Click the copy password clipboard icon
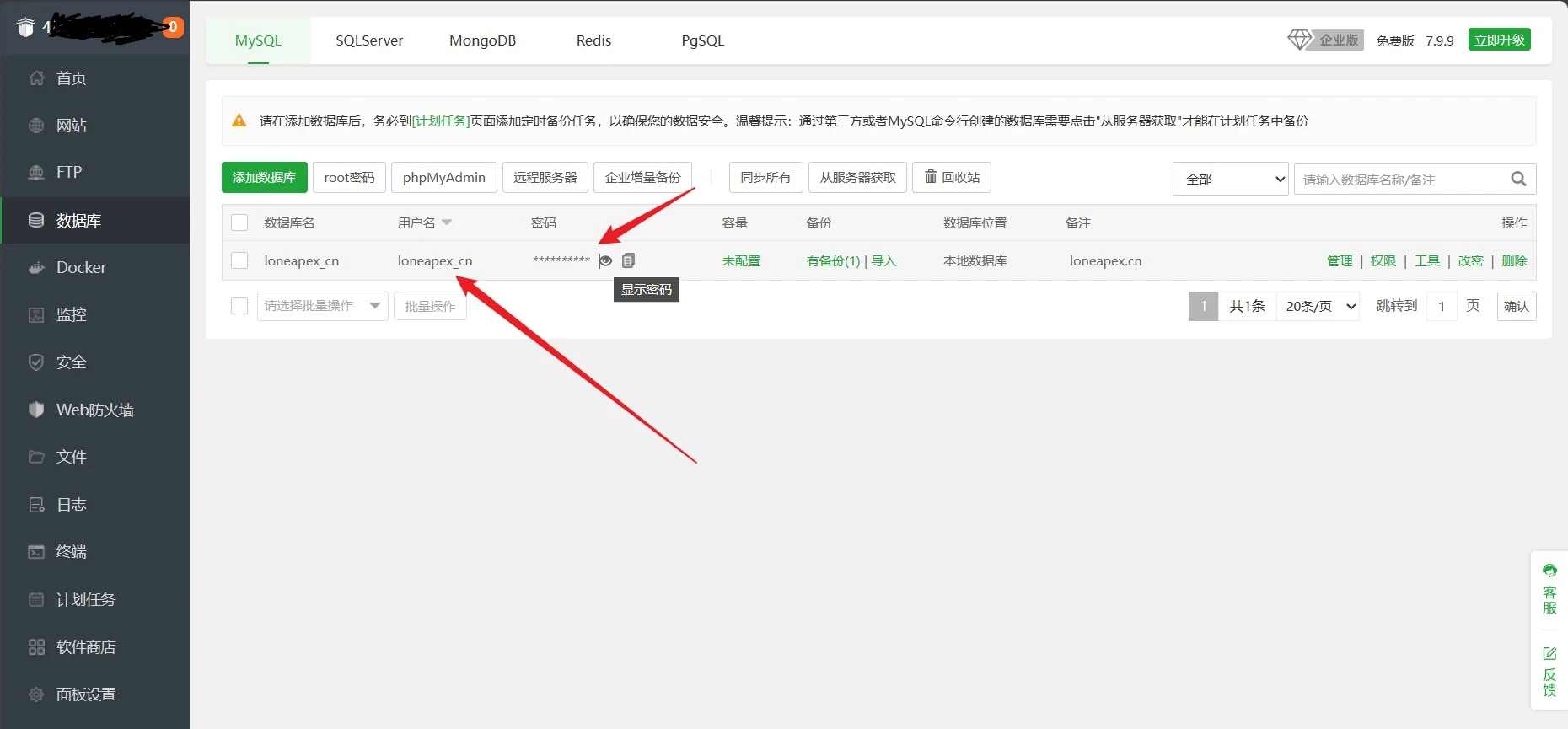This screenshot has height=729, width=1568. pyautogui.click(x=628, y=261)
